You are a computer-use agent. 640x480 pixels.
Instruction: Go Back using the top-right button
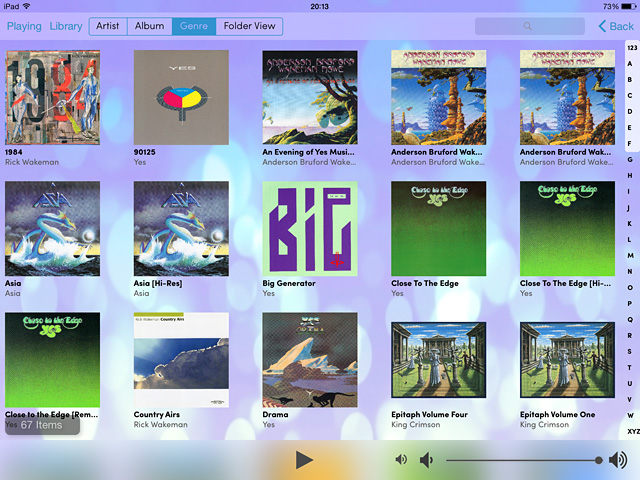click(x=615, y=26)
